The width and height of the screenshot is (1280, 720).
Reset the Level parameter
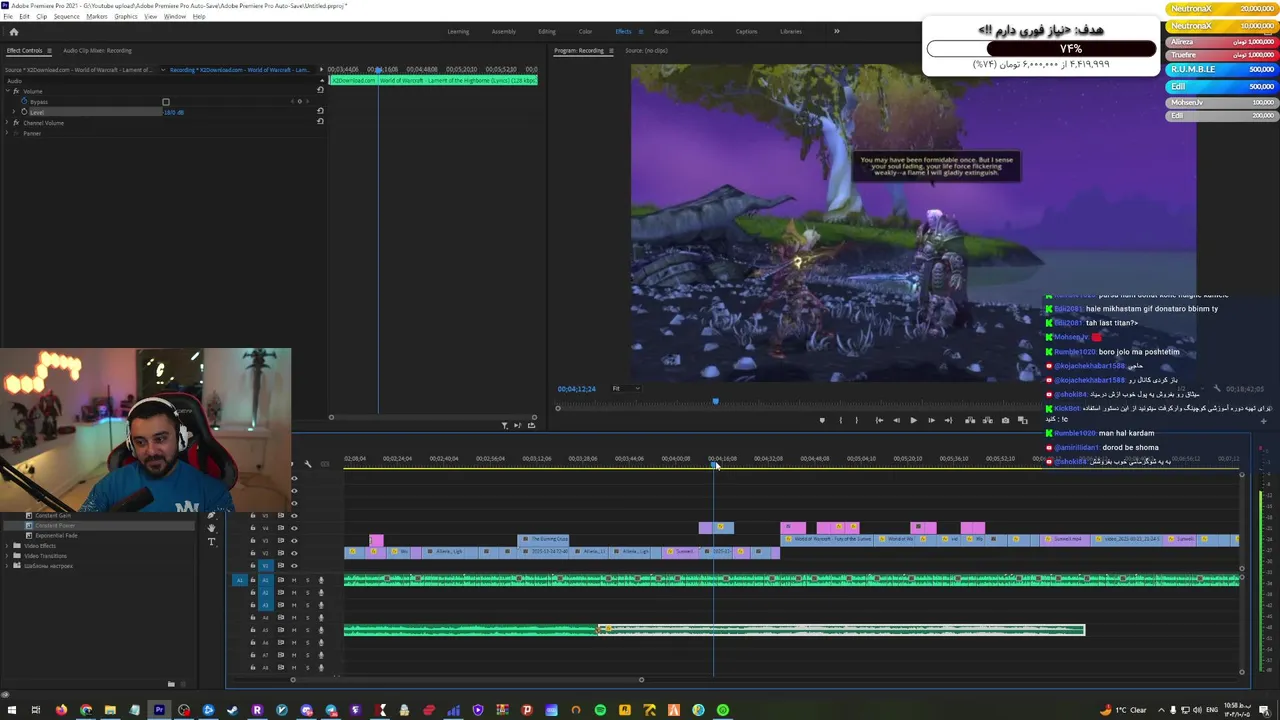pos(320,110)
